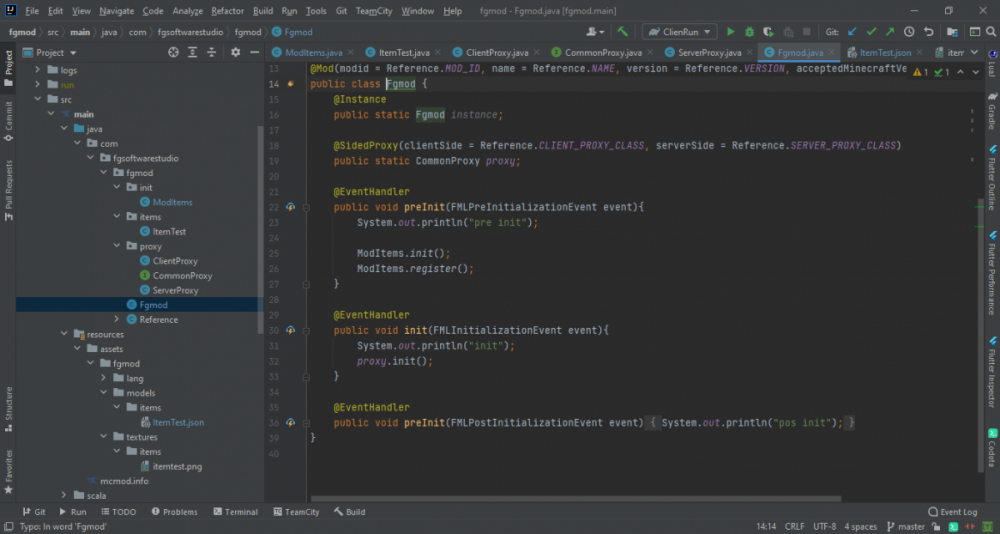This screenshot has height=534, width=1000.
Task: Expand the scala folder
Action: 64,496
